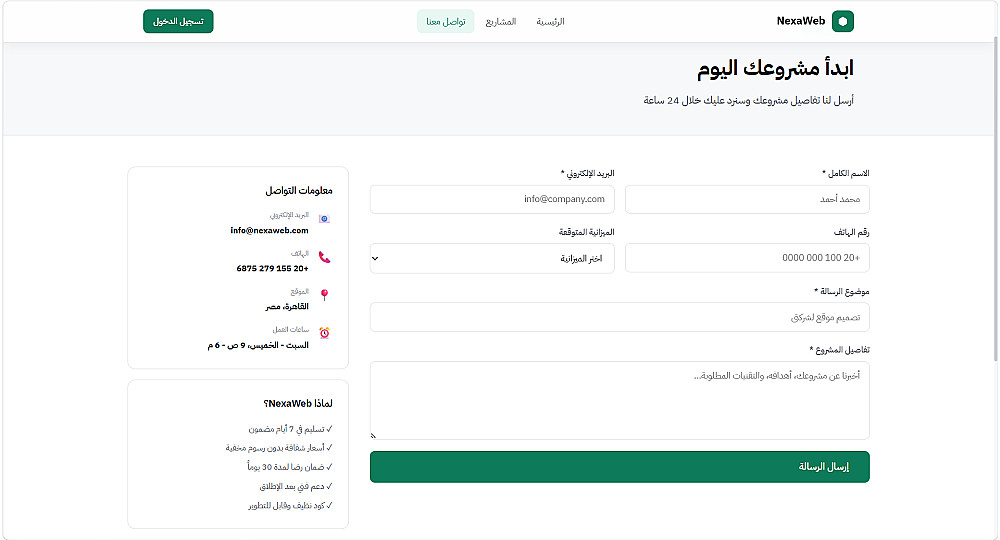Select the تواصل معنا contact tab

click(446, 22)
